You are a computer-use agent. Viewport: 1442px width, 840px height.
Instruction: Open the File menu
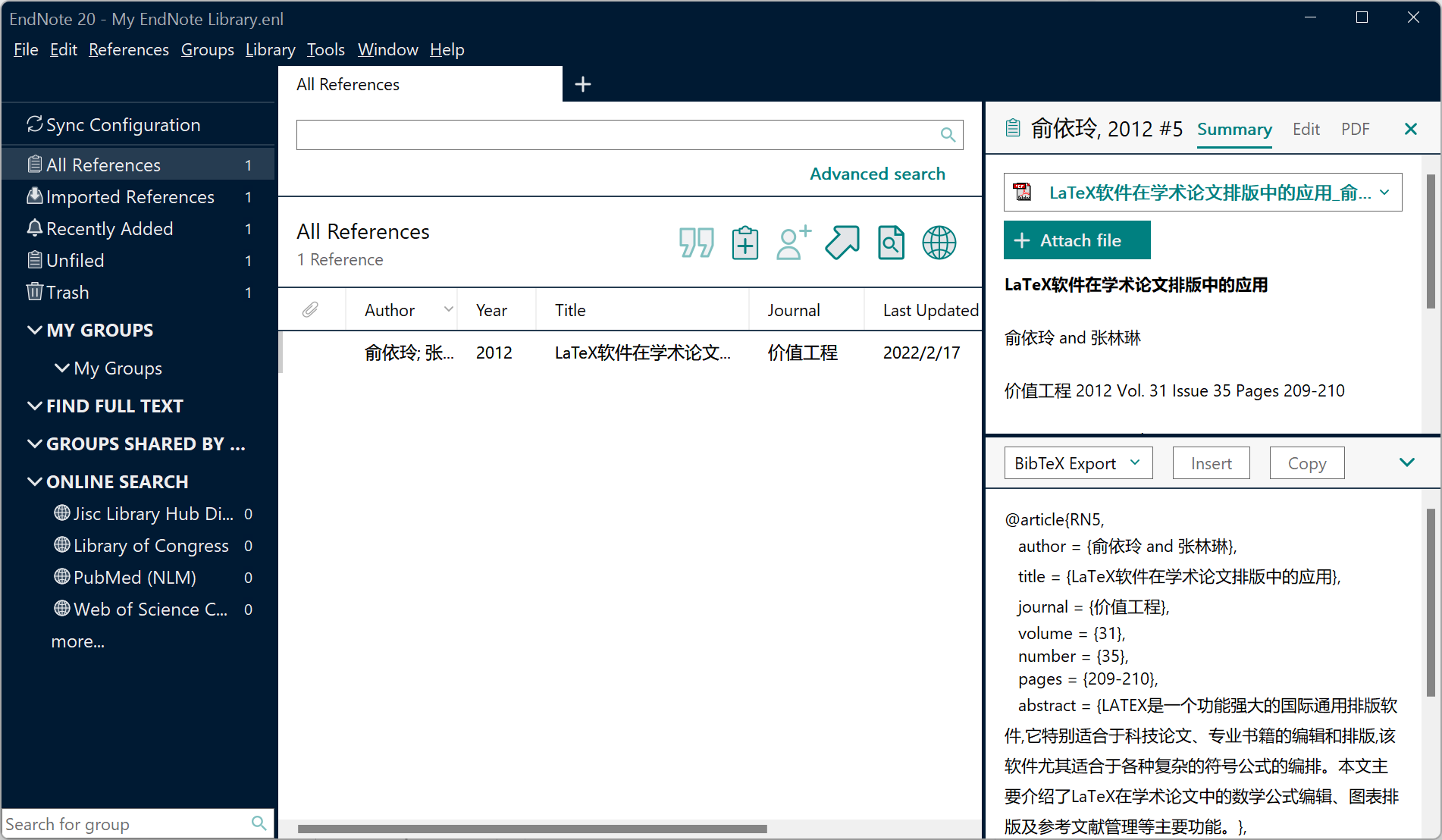pos(26,49)
